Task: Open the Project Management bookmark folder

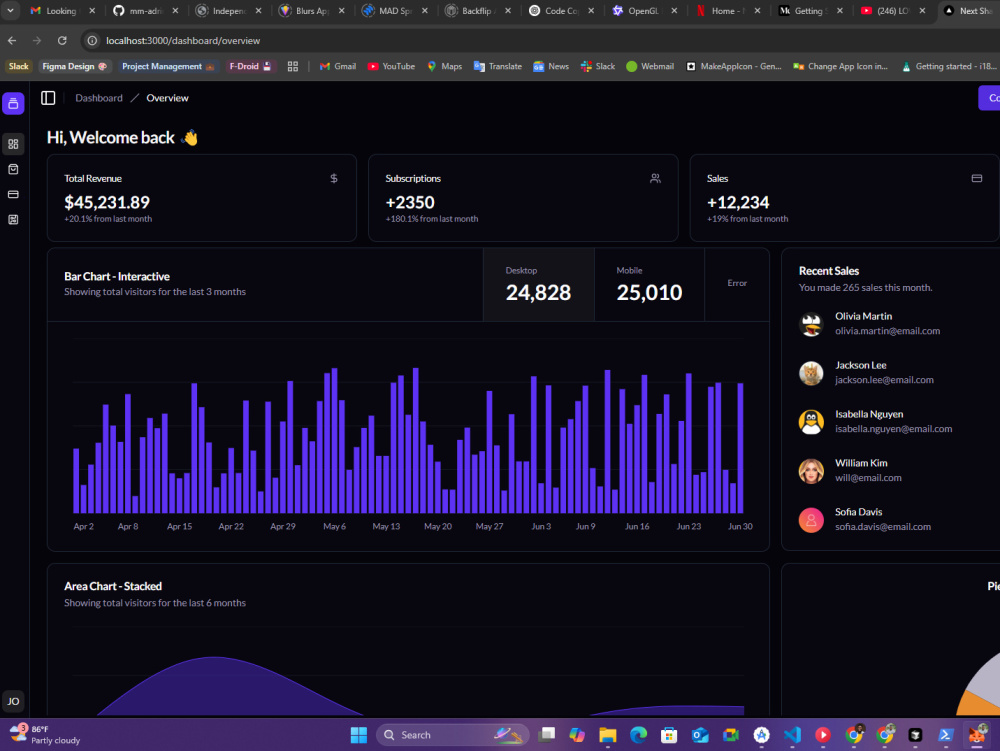Action: click(x=168, y=66)
